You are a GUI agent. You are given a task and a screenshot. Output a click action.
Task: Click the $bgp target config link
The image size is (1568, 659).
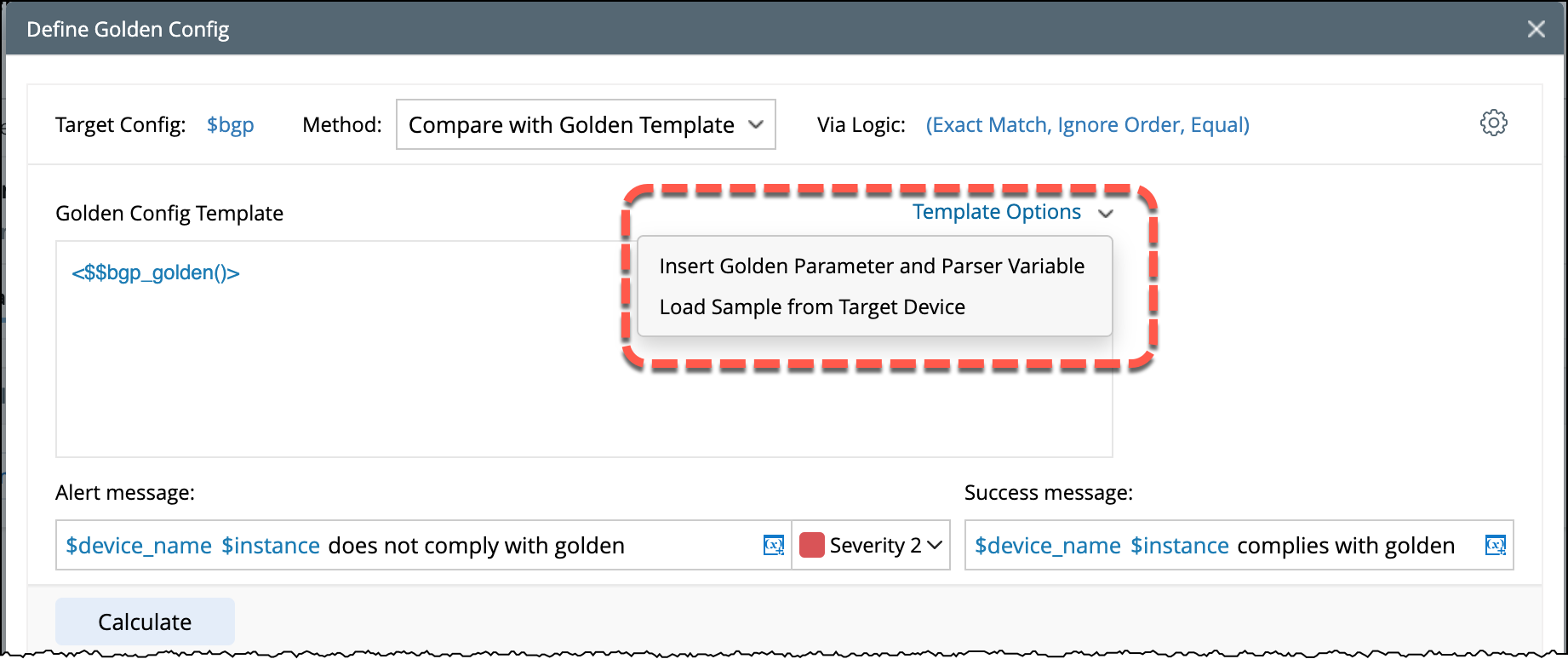230,125
